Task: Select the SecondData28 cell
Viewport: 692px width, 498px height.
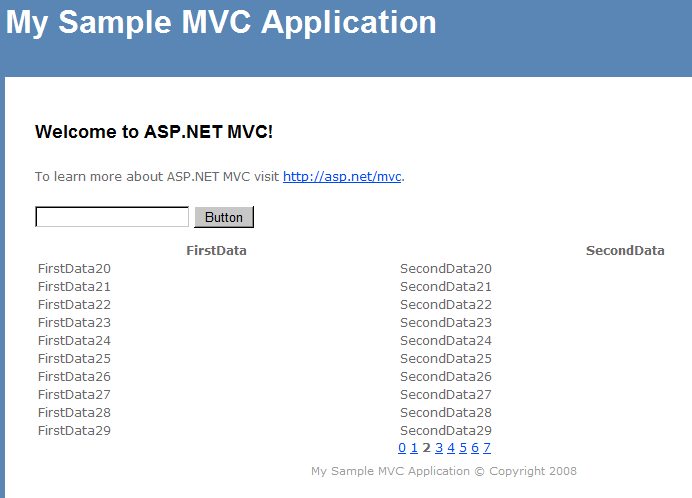Action: [446, 413]
